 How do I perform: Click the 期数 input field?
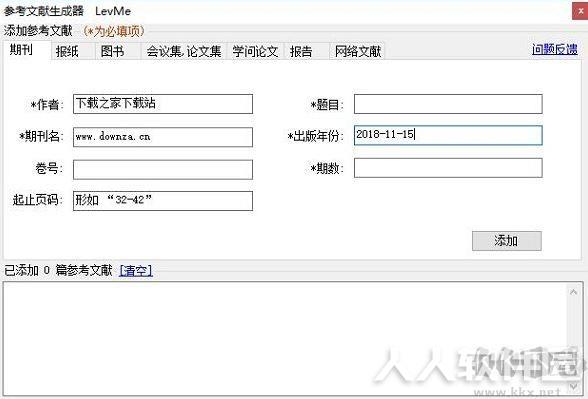(x=448, y=168)
